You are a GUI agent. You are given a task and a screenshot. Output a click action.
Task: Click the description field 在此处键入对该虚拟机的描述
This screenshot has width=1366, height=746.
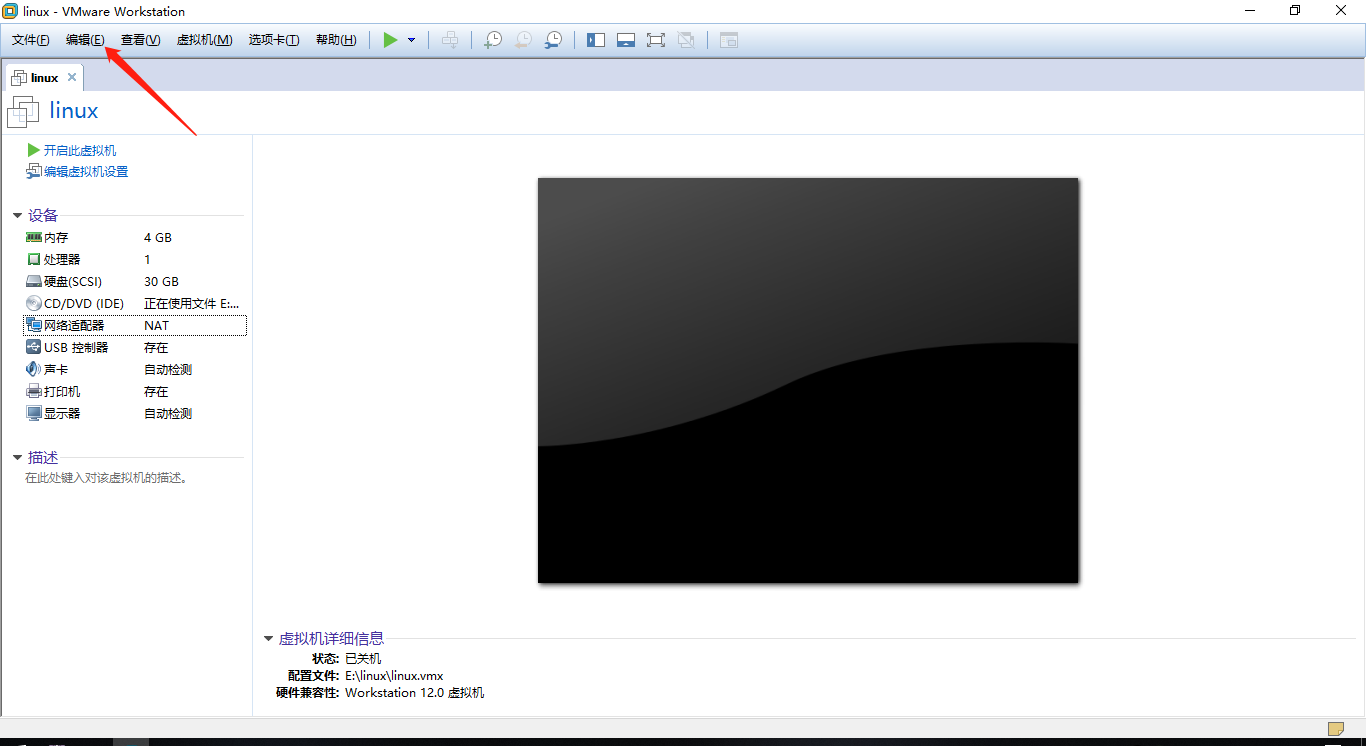[107, 478]
